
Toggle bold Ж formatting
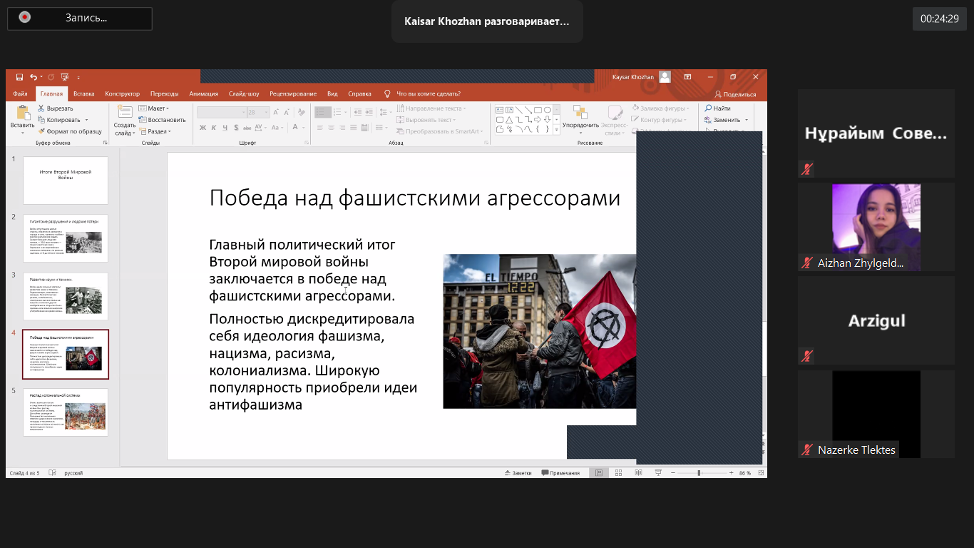tap(203, 127)
